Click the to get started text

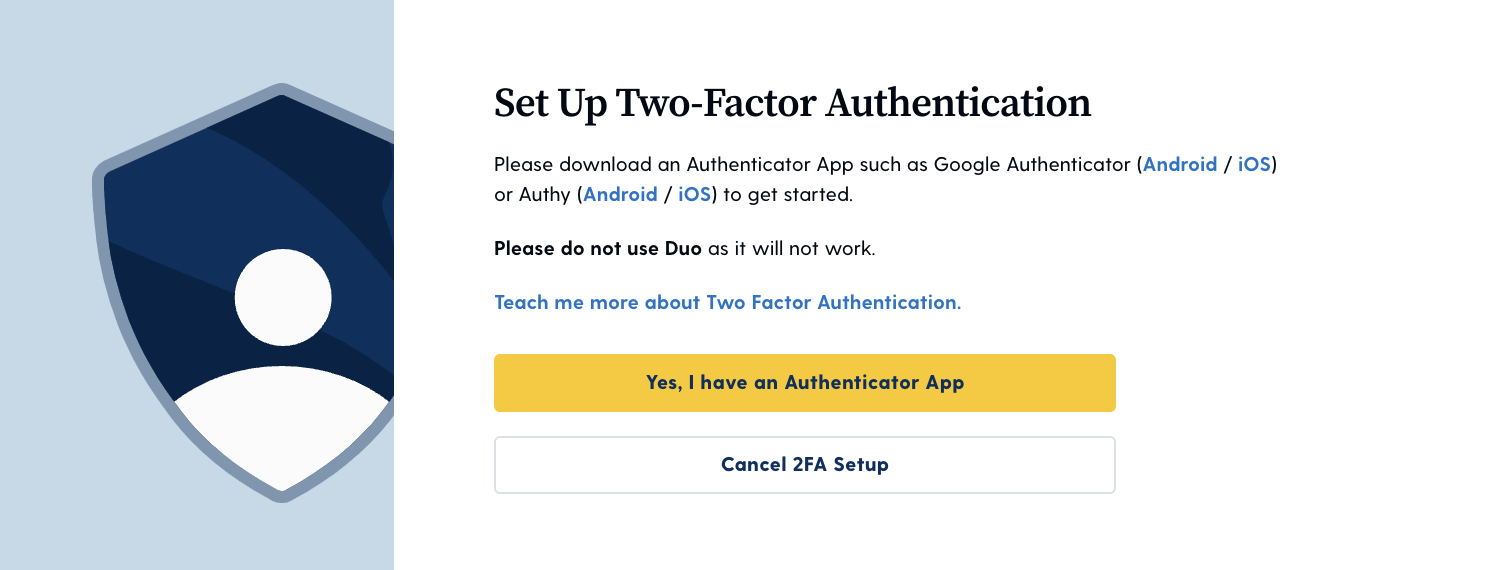(788, 195)
